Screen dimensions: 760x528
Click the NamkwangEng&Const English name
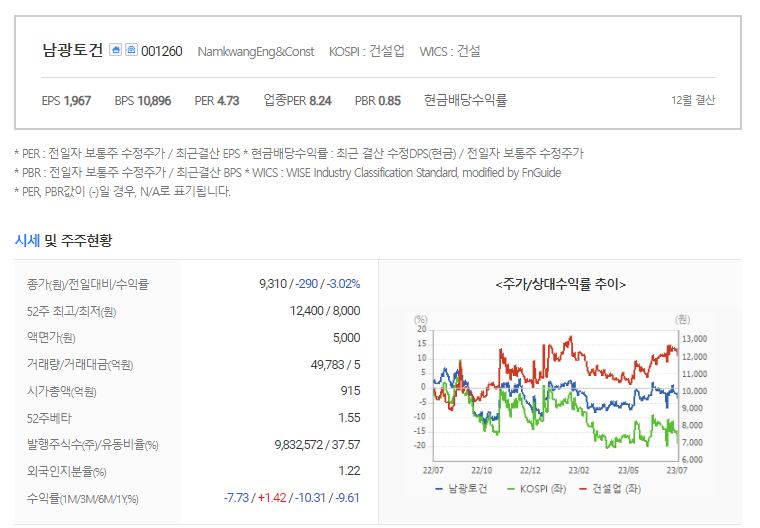pyautogui.click(x=256, y=51)
